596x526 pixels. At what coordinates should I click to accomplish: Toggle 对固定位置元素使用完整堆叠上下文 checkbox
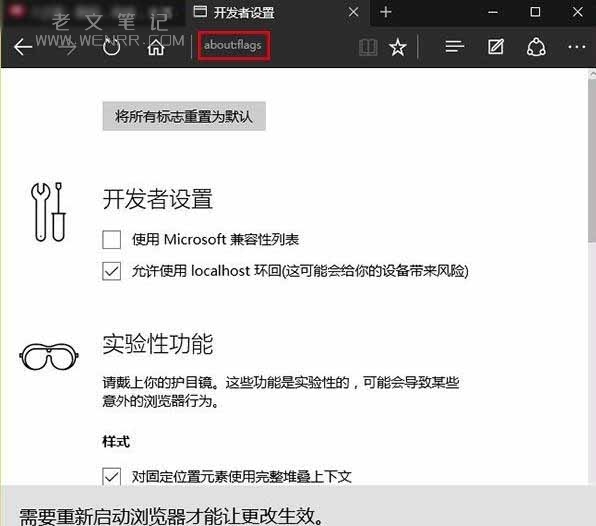[111, 476]
